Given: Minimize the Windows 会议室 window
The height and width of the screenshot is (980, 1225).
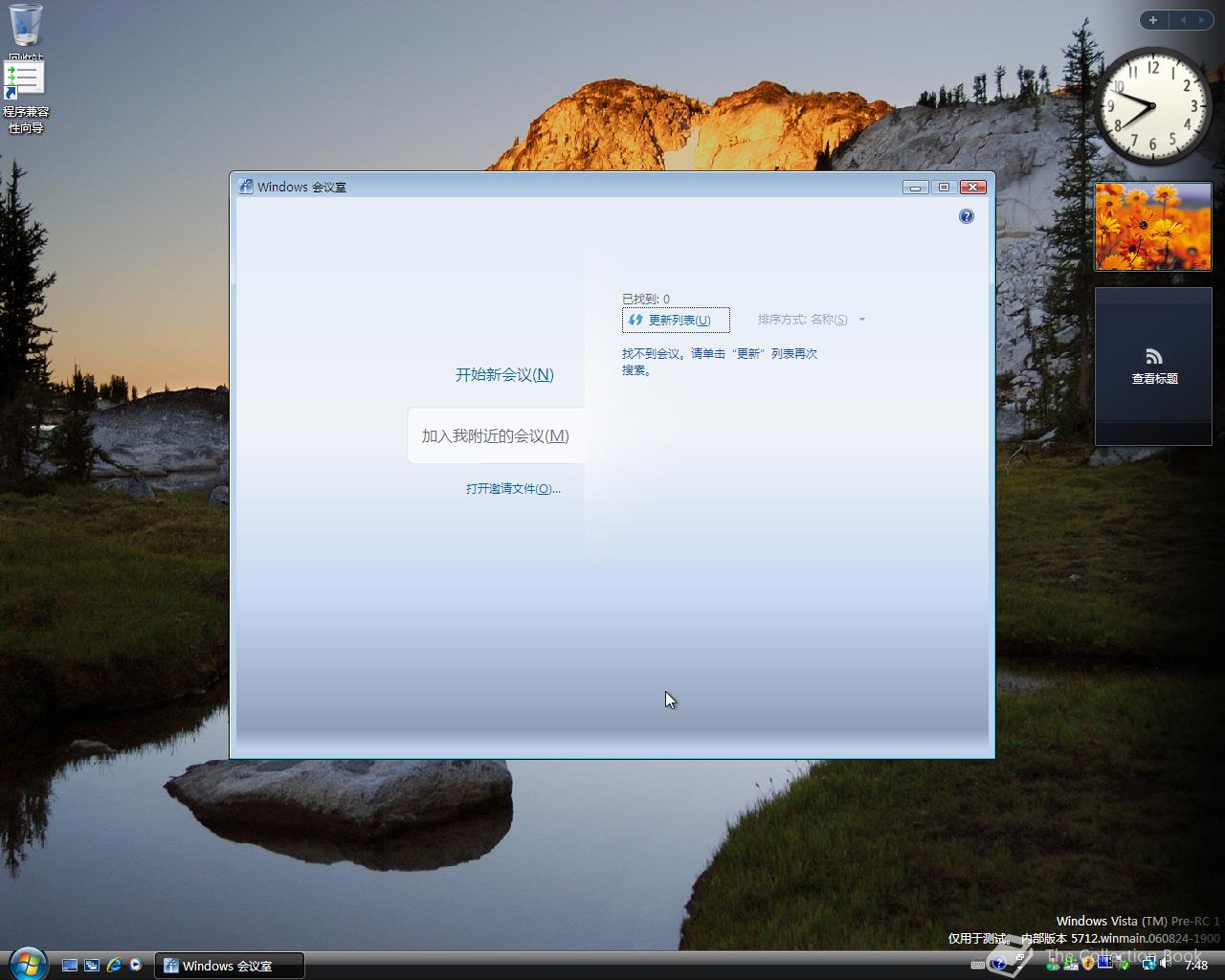Looking at the screenshot, I should pyautogui.click(x=915, y=187).
